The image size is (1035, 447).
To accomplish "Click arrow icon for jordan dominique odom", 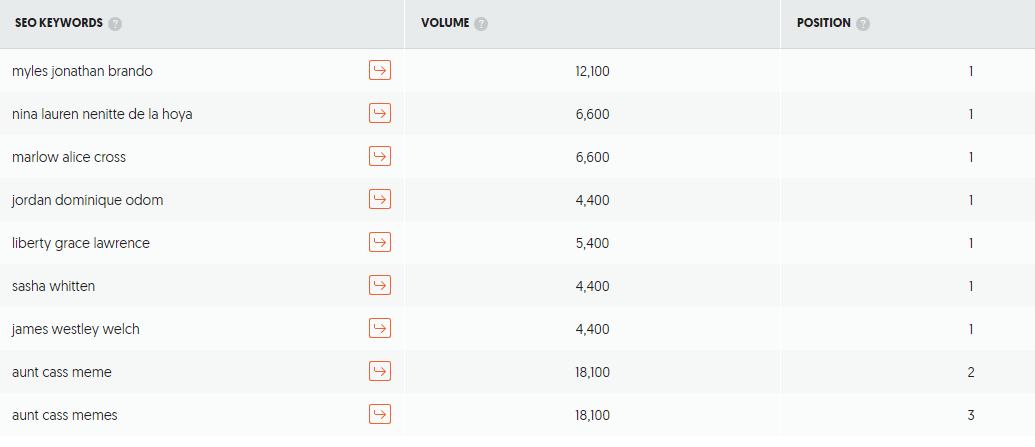I will pos(380,199).
